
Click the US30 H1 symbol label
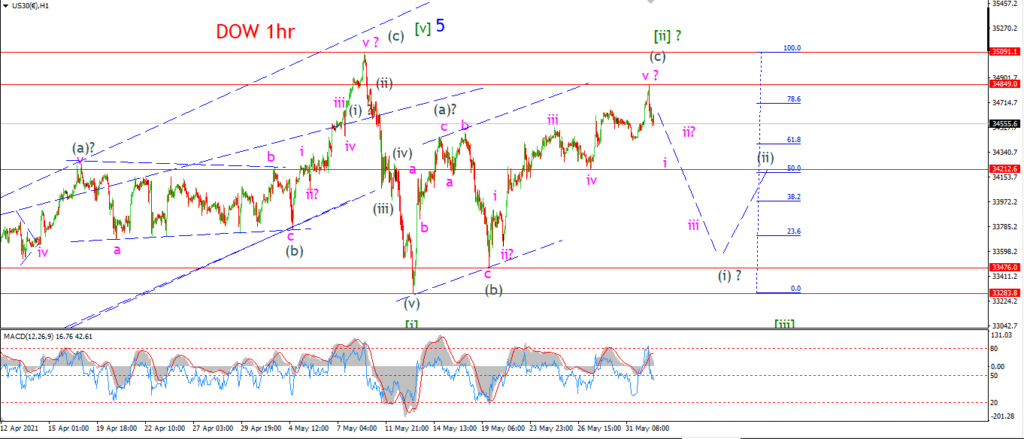(x=30, y=5)
